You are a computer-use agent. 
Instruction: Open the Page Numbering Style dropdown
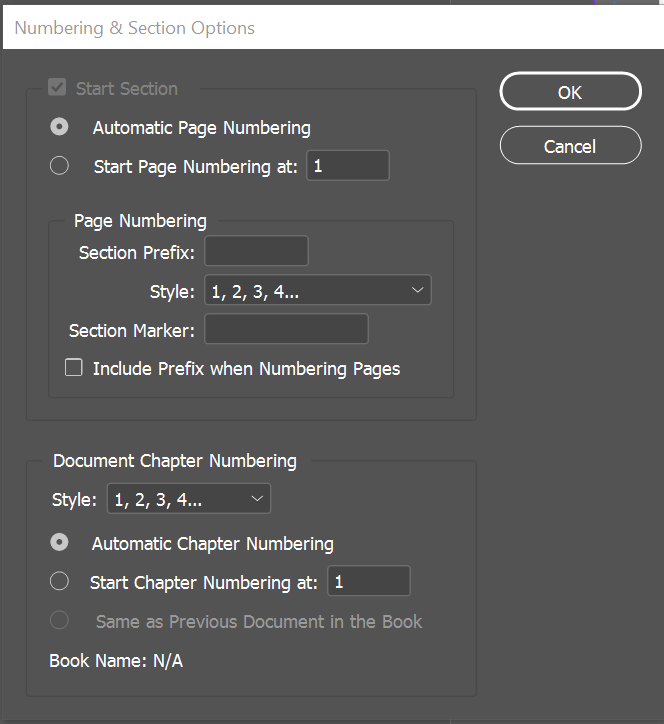[x=318, y=290]
